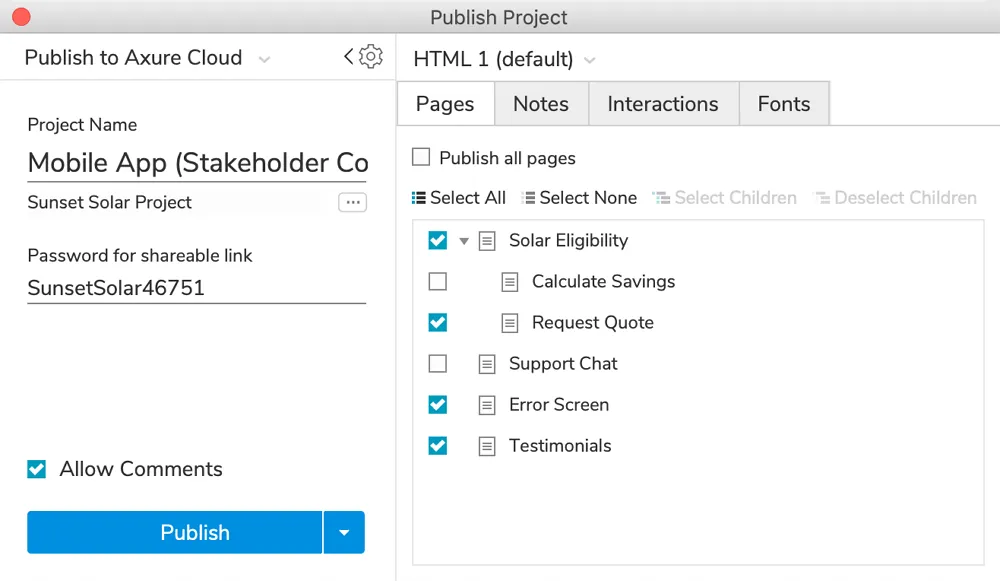Switch to the Interactions tab
This screenshot has height=581, width=1000.
pos(662,104)
